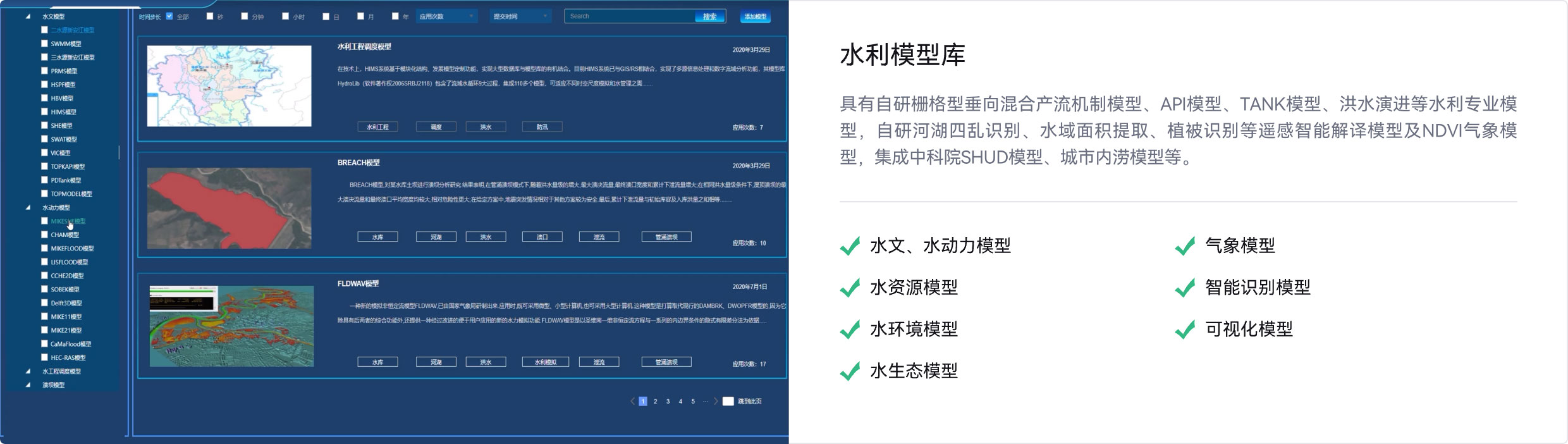
Task: Expand the 溃坝模型 tree node
Action: point(28,385)
